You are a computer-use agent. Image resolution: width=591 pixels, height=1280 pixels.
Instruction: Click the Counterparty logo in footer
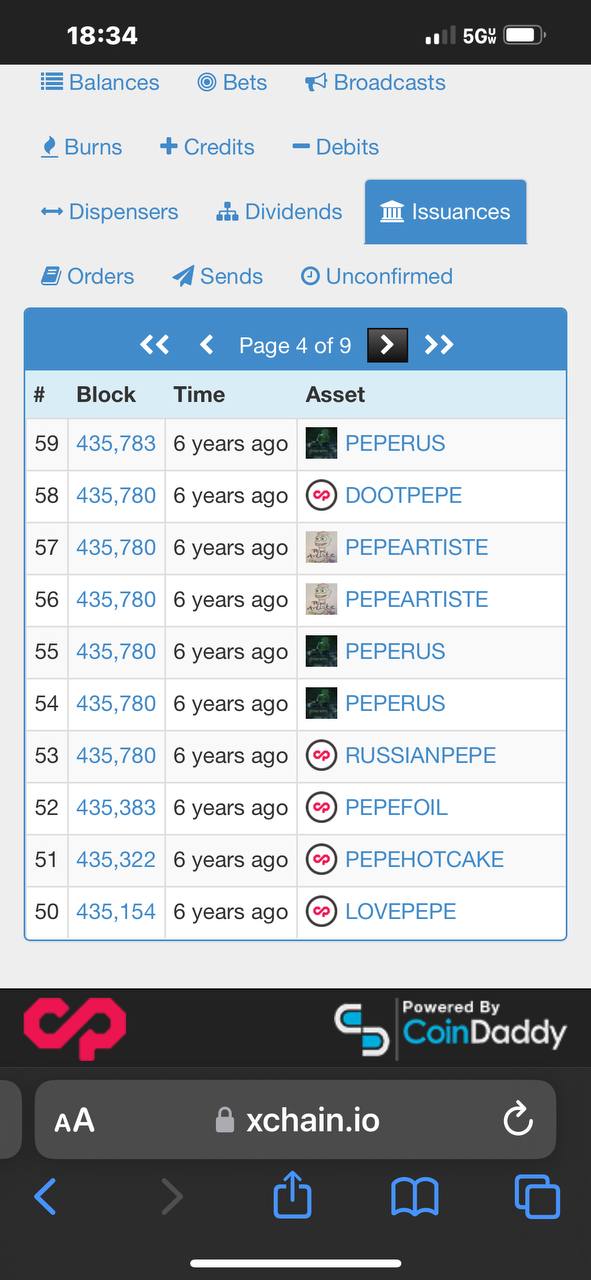click(x=75, y=1027)
